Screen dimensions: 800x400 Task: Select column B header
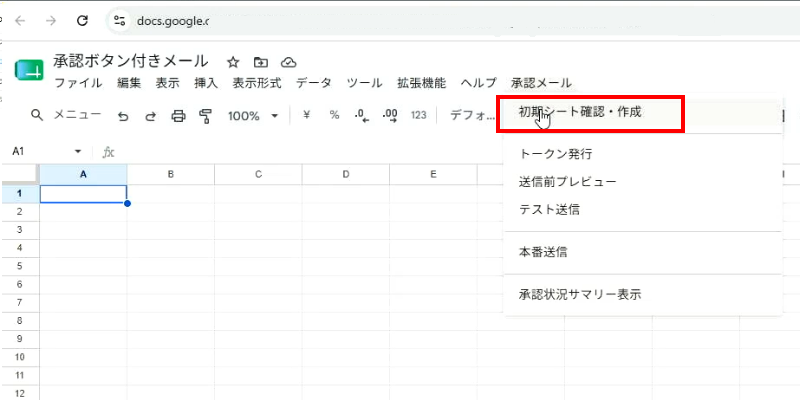click(171, 174)
